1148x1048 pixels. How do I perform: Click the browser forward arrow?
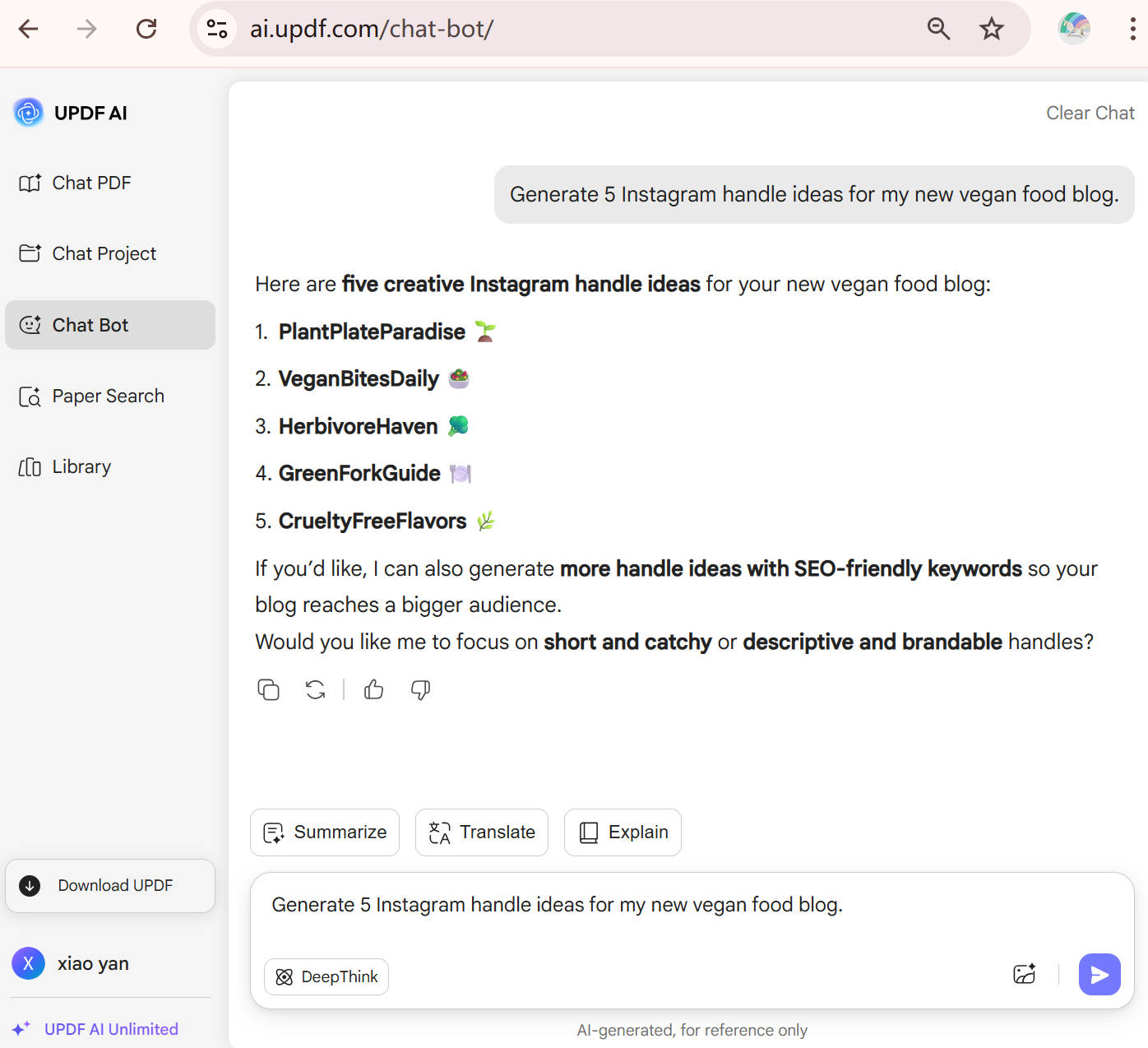[87, 29]
